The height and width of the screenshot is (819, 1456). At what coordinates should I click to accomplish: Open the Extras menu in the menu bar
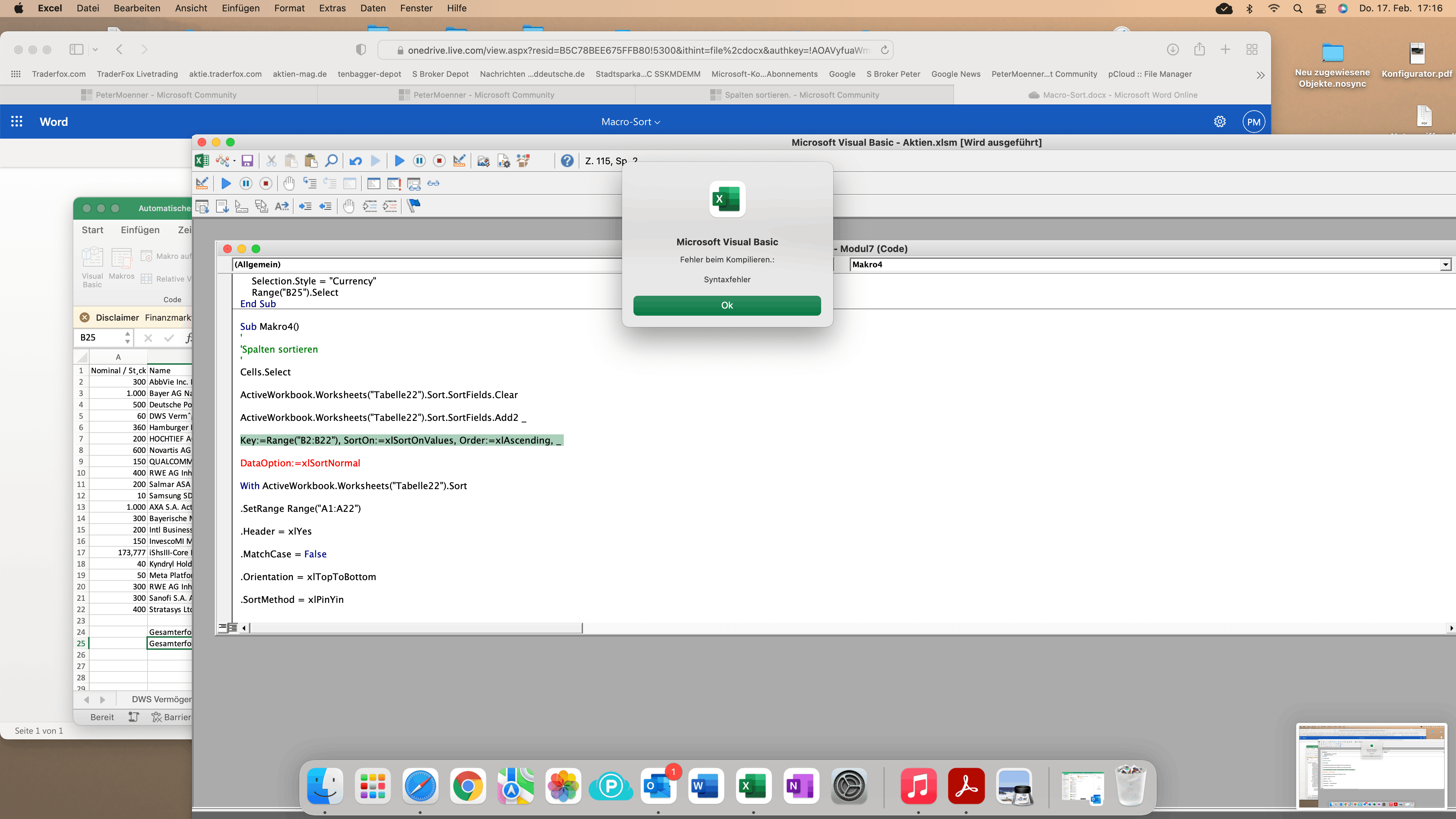click(x=332, y=9)
